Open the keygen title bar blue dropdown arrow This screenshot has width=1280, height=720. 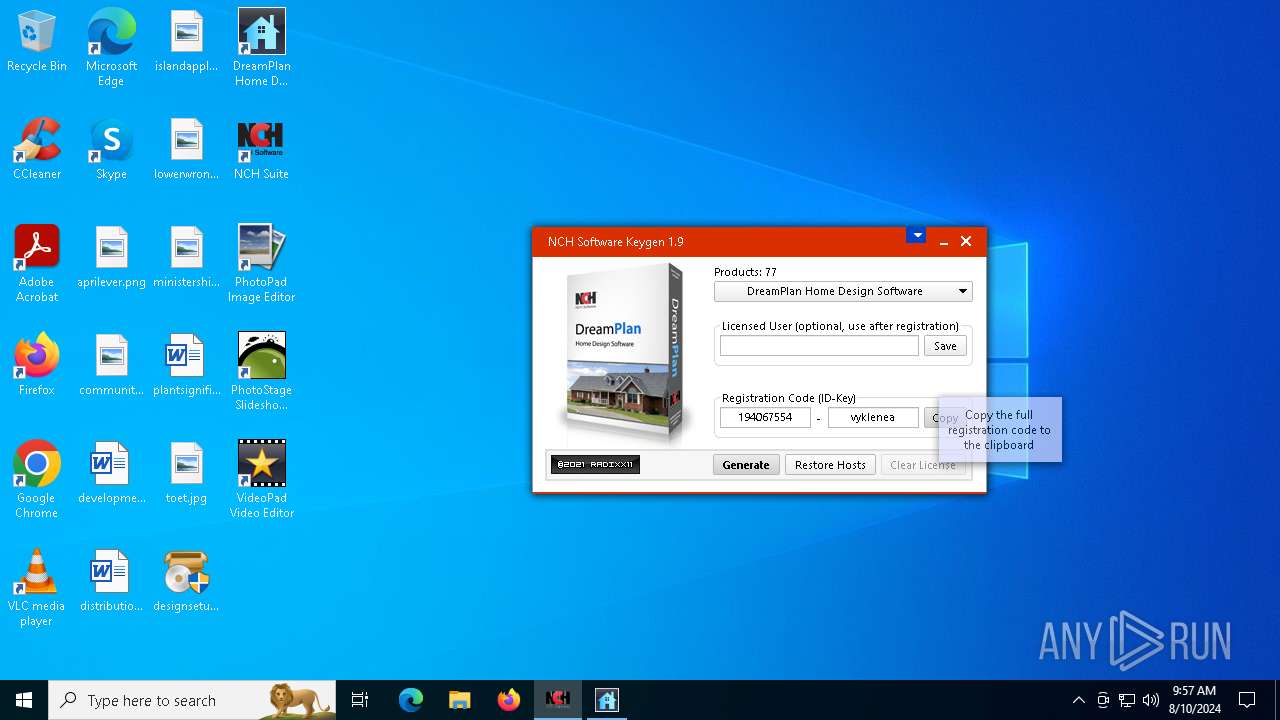[x=917, y=236]
